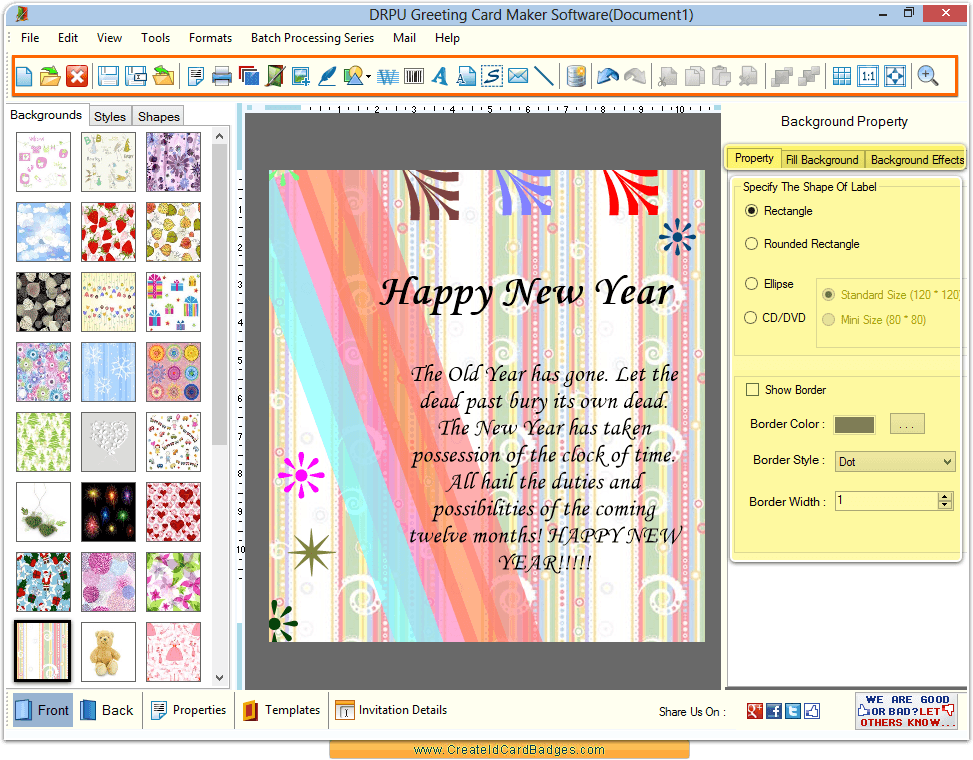Click the feedback banner We Are Good Or Bad
This screenshot has height=760, width=973.
point(905,711)
